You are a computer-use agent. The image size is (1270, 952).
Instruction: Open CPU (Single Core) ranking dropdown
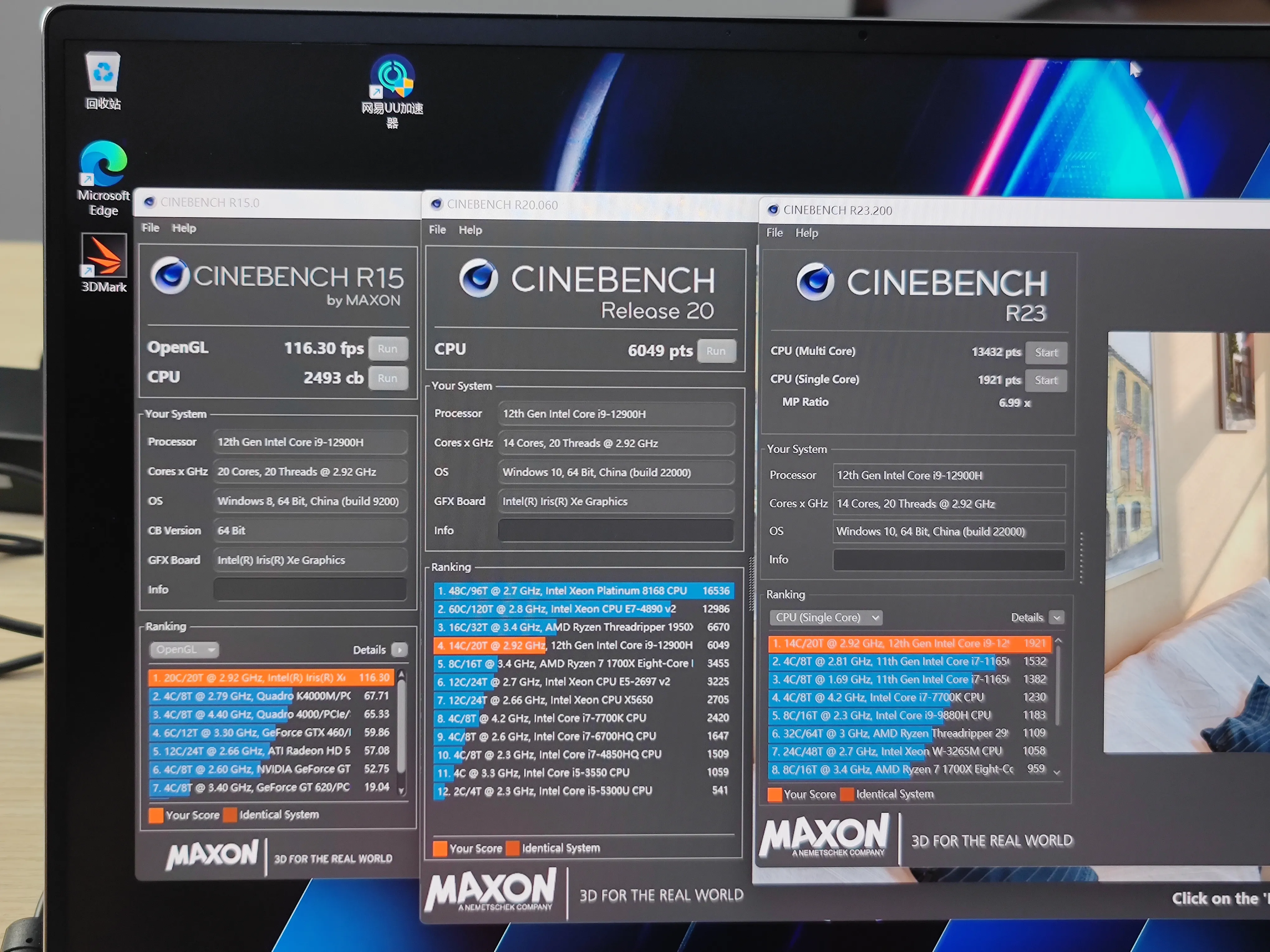point(825,618)
